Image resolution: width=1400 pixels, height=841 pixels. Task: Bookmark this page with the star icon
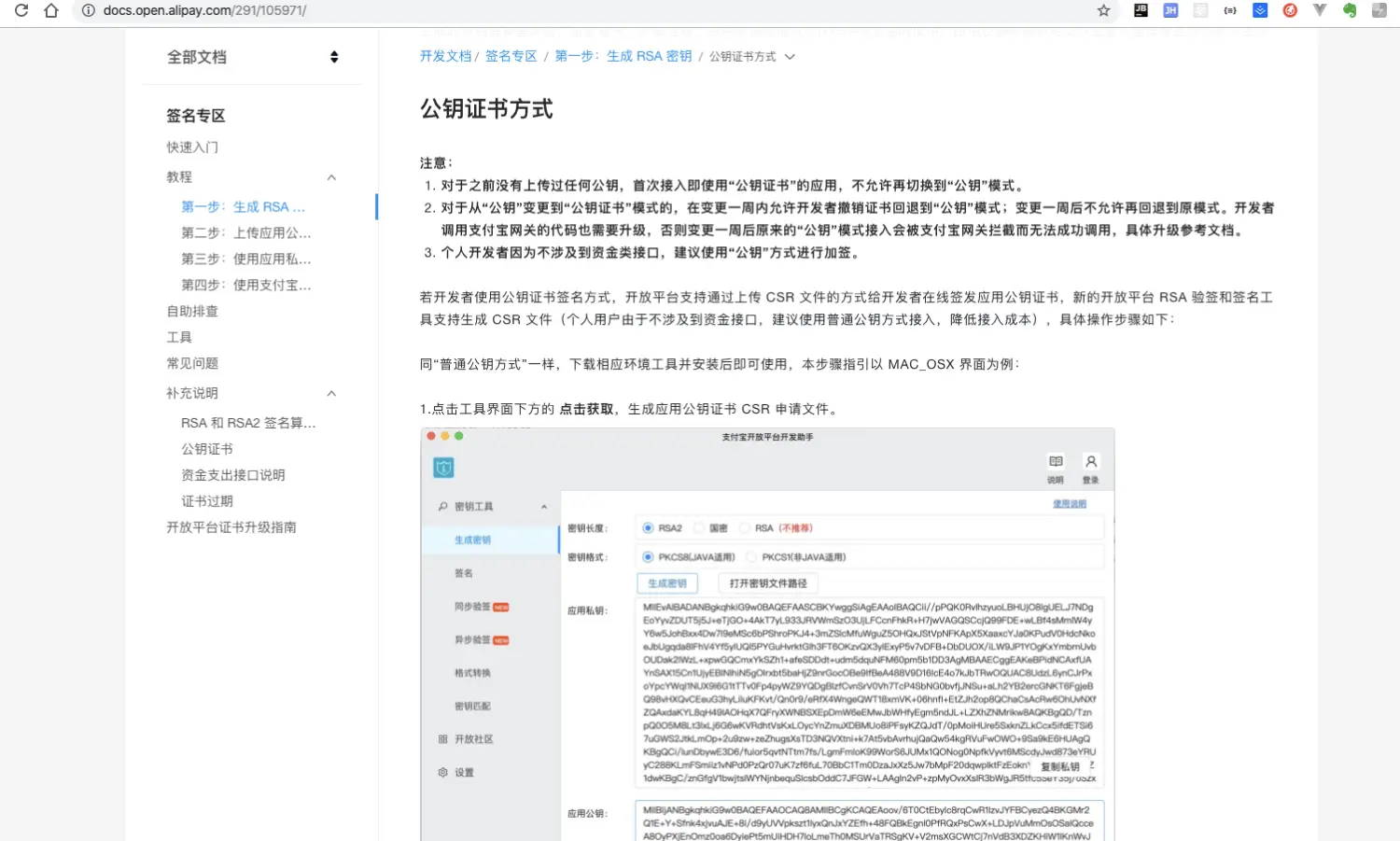(x=1104, y=10)
